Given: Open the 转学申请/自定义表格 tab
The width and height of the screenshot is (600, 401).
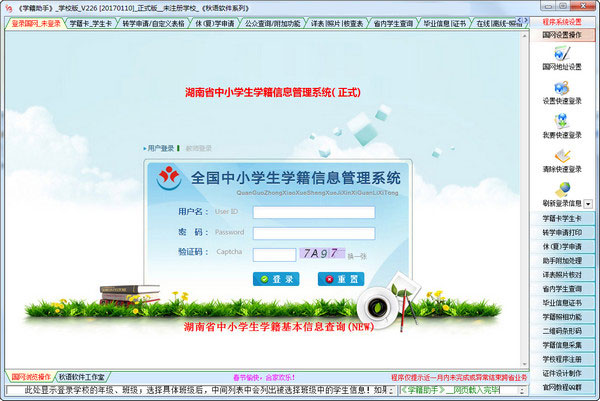Looking at the screenshot, I should click(153, 23).
